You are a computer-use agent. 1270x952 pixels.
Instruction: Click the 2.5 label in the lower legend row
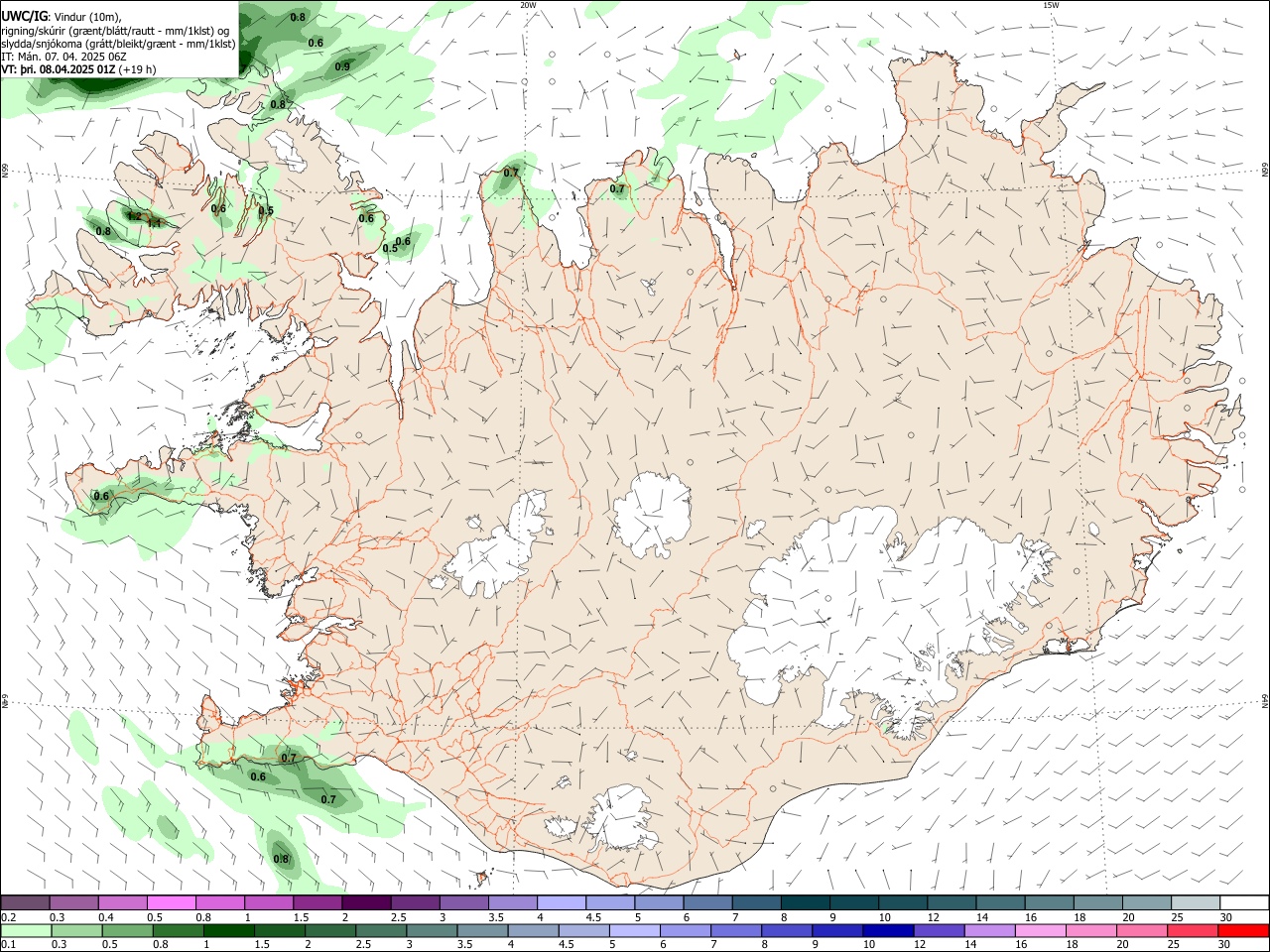[x=364, y=944]
